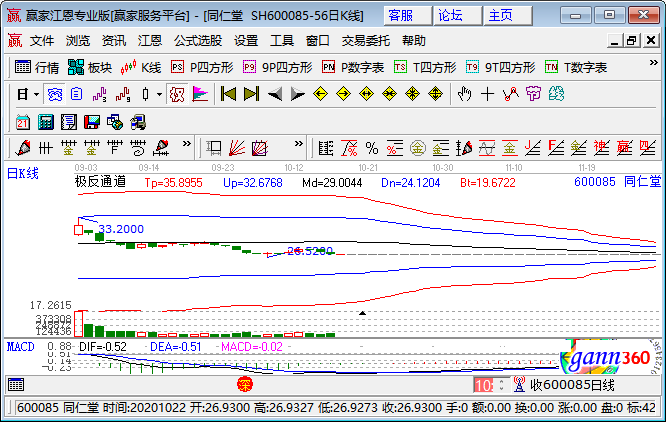Click the blue clipboard notes icon
This screenshot has height=422, width=666.
click(76, 94)
